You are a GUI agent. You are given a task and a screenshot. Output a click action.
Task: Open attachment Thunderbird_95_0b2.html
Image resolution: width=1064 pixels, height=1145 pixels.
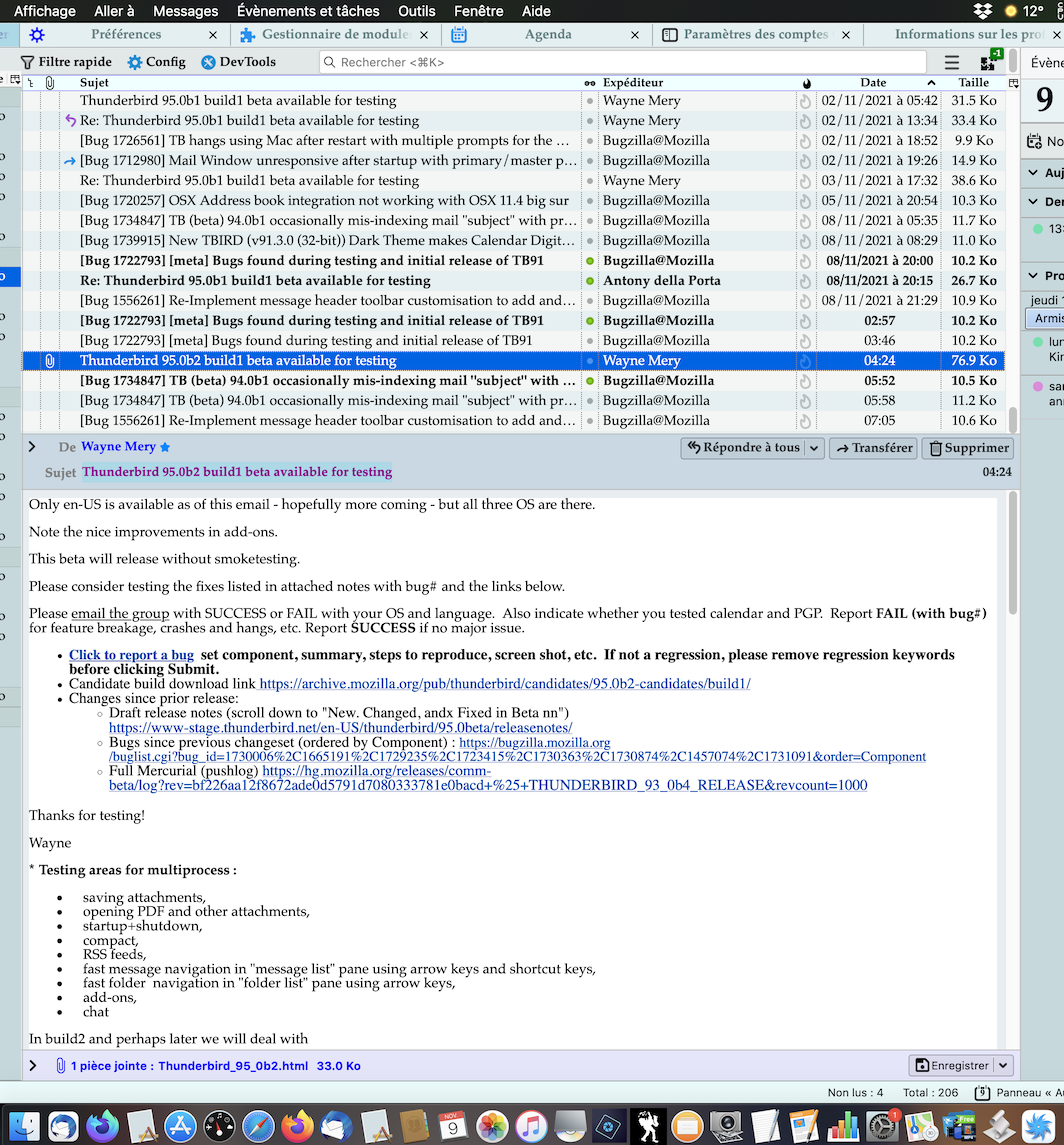click(233, 1066)
